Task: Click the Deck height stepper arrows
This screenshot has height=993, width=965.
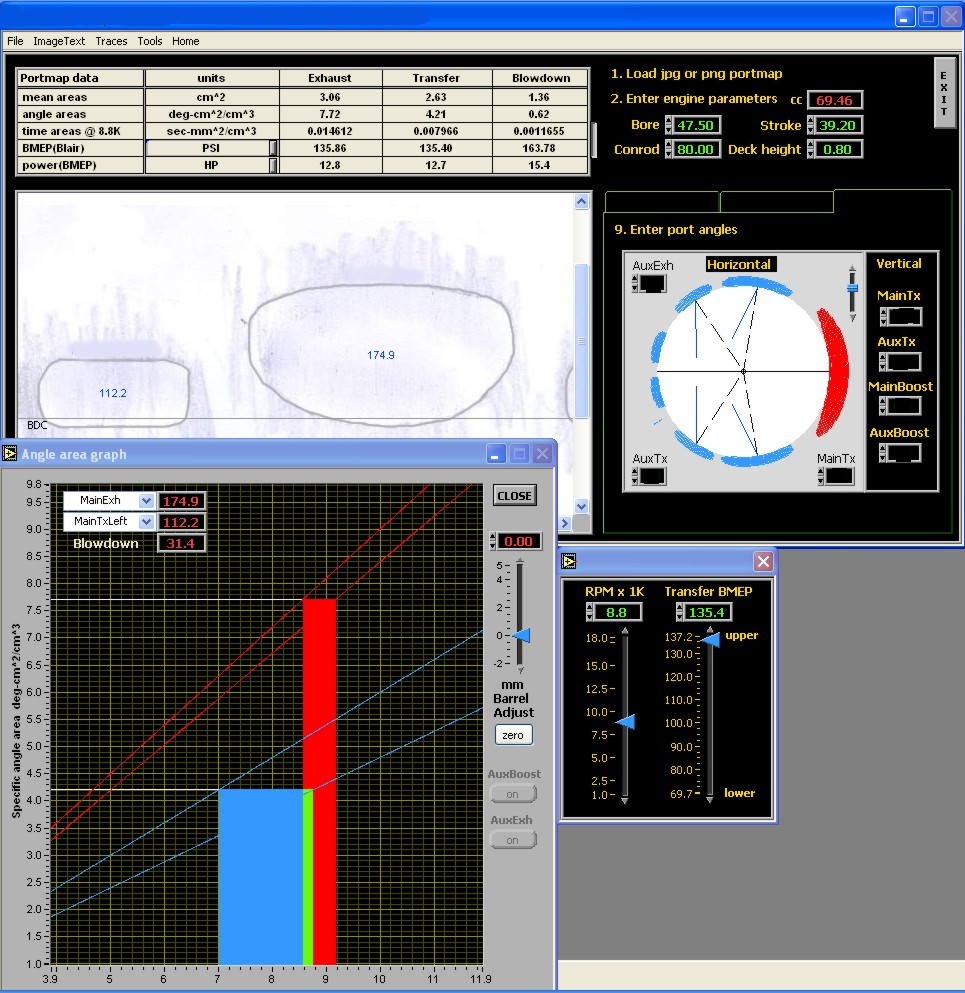Action: click(x=812, y=150)
